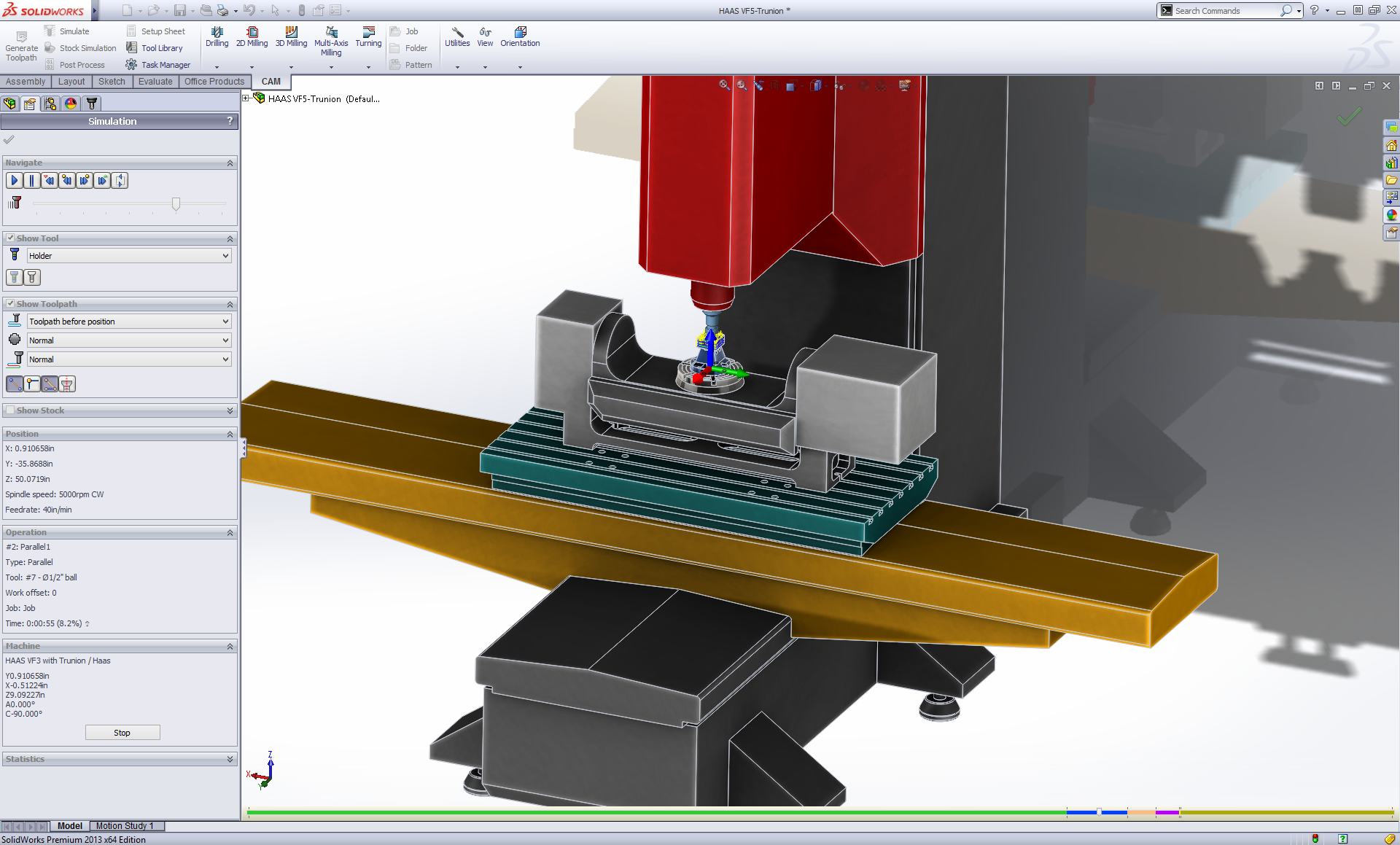Click the Stop button in Machine panel
Screen dimensions: 1400x845
(x=122, y=733)
